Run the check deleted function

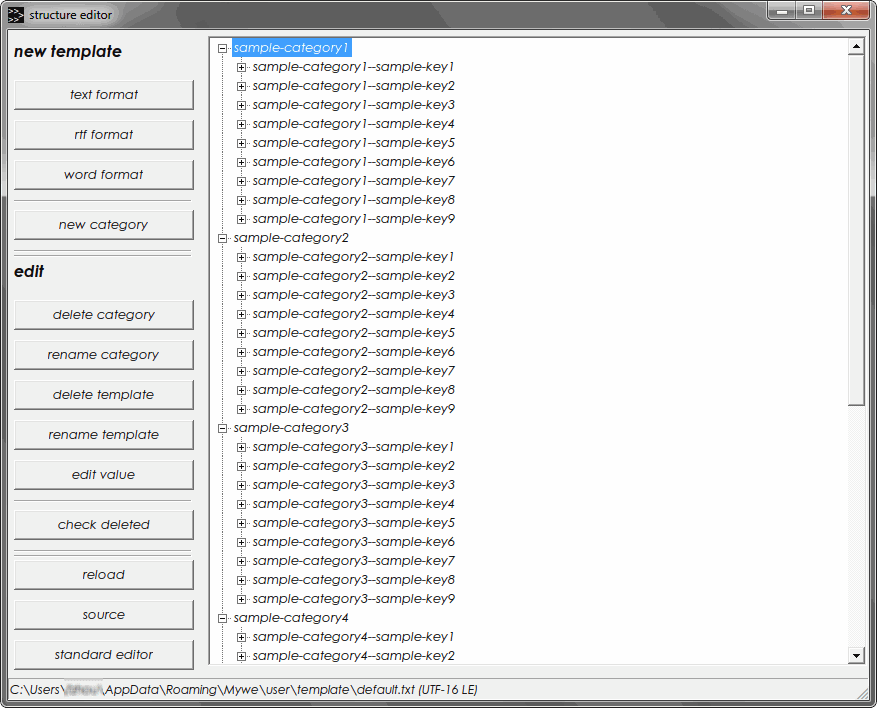coord(103,524)
